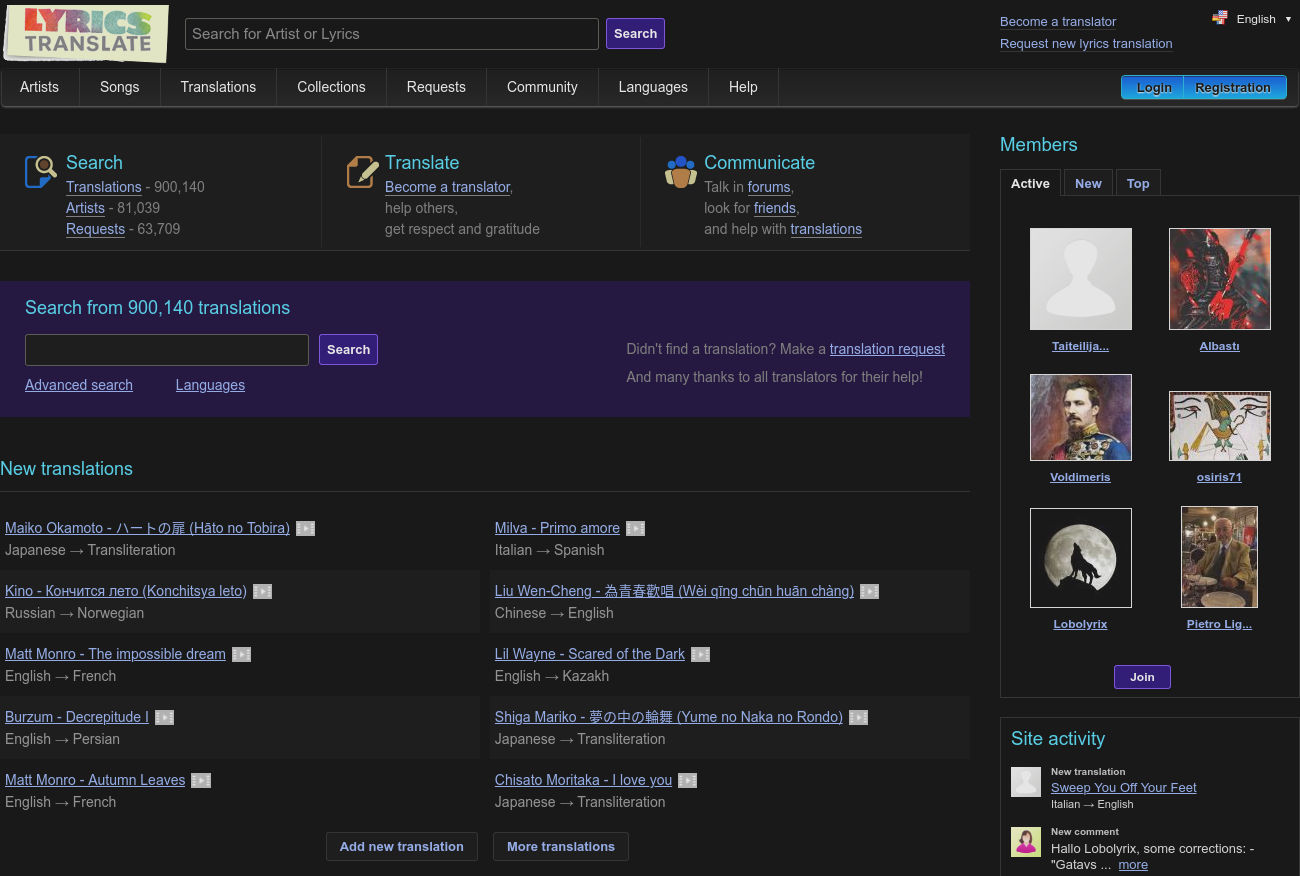1300x876 pixels.
Task: Click the video icon next to Scared of the Dark
Action: pos(700,654)
